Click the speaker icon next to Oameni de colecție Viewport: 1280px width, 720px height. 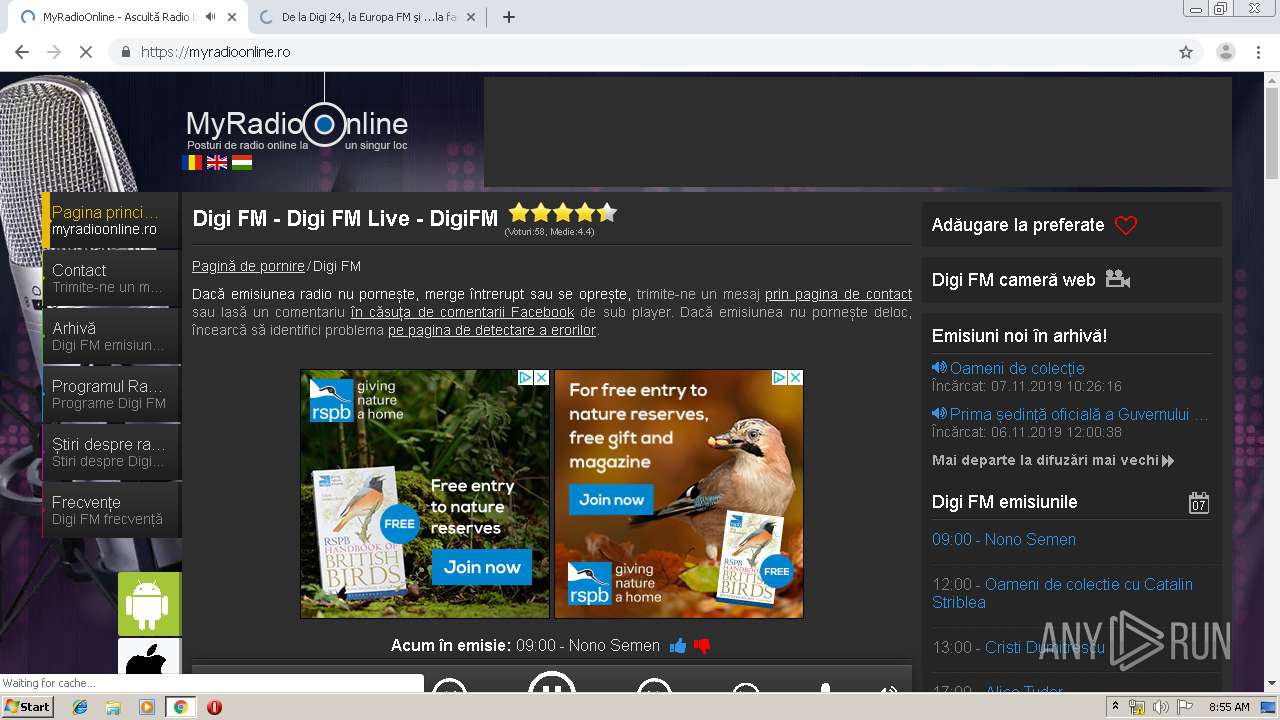pyautogui.click(x=939, y=368)
